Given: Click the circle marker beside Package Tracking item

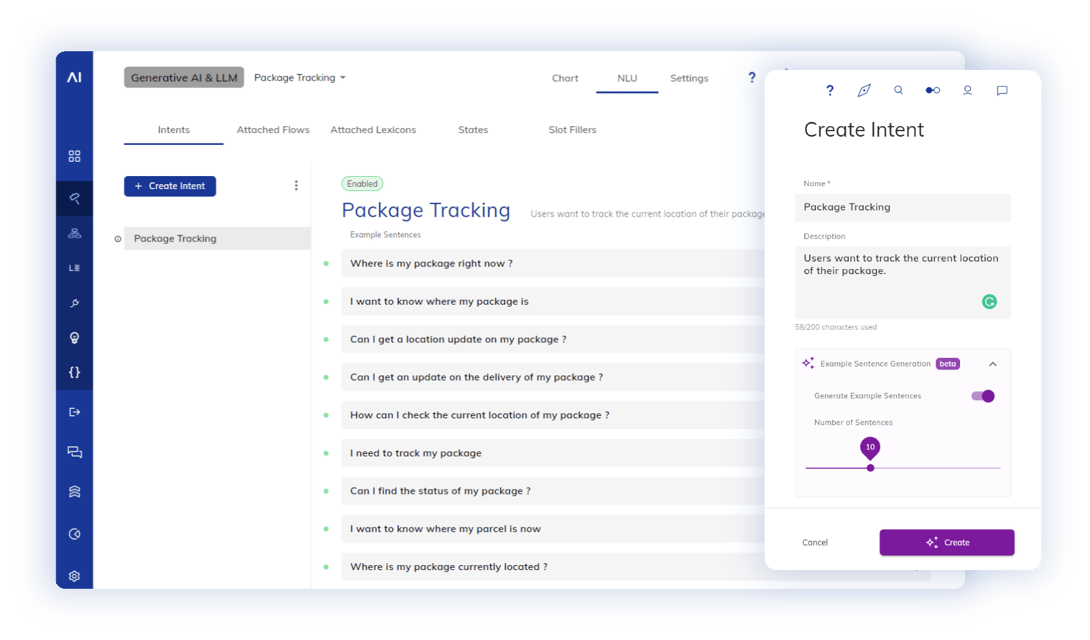Looking at the screenshot, I should click(117, 239).
